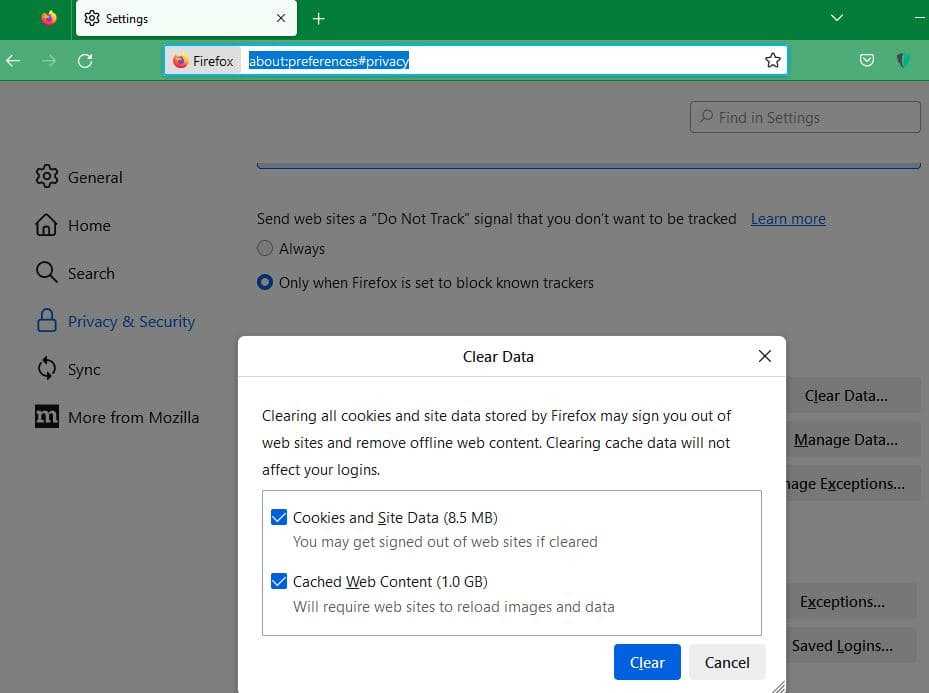Screen dimensions: 929x693
Task: Close the Settings tab
Action: click(281, 18)
